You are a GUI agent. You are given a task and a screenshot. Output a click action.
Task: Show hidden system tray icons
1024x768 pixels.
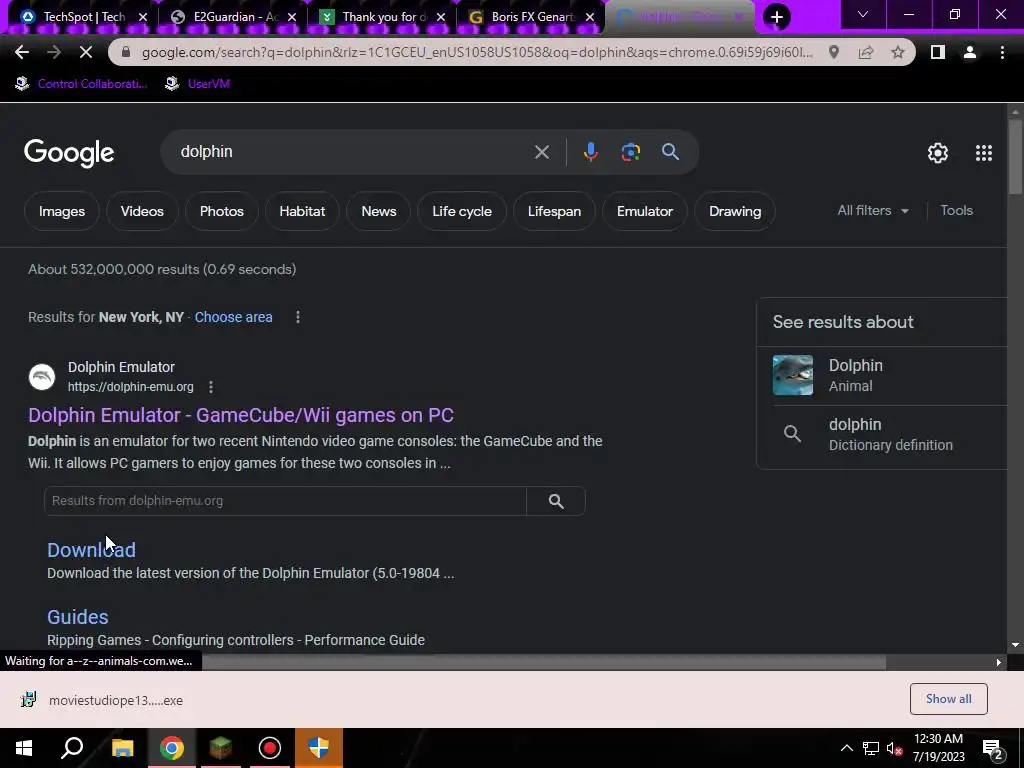846,748
